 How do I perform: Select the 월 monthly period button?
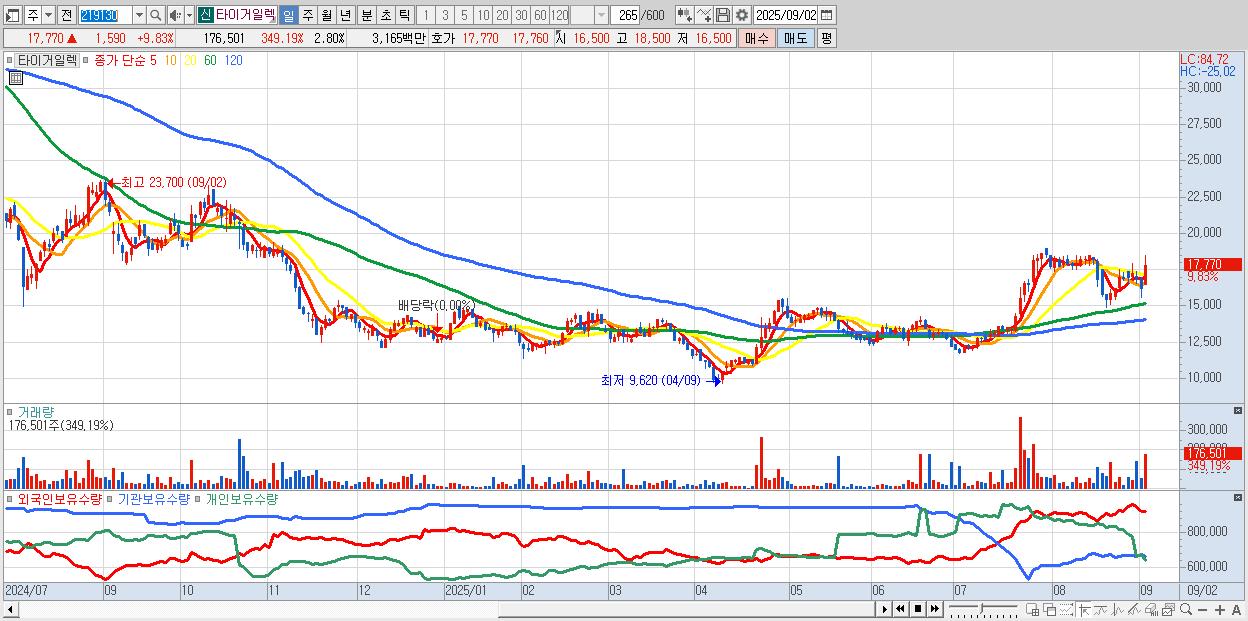(326, 15)
